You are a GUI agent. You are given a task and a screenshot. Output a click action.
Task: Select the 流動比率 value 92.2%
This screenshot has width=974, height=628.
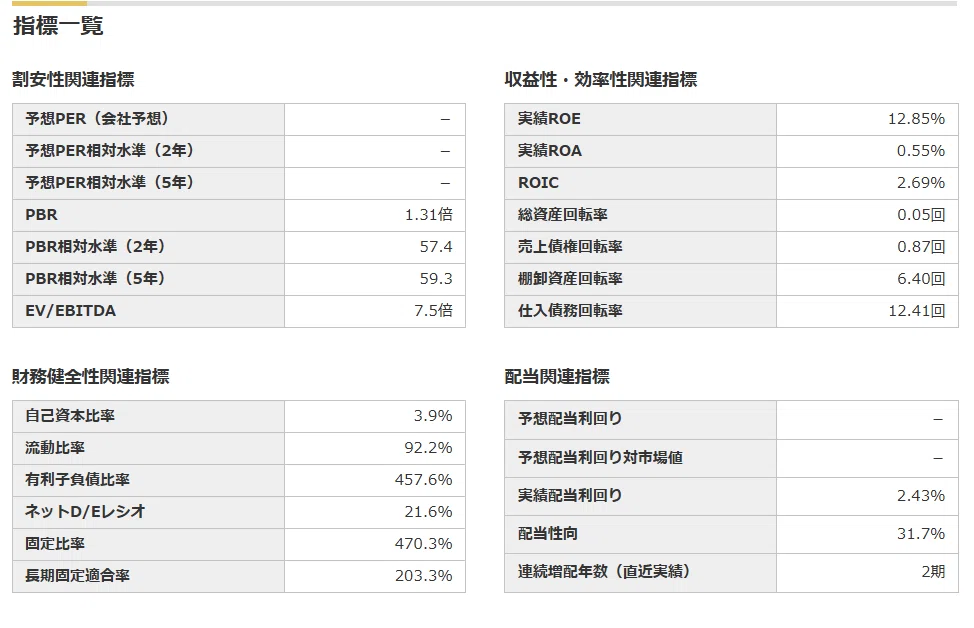point(428,448)
